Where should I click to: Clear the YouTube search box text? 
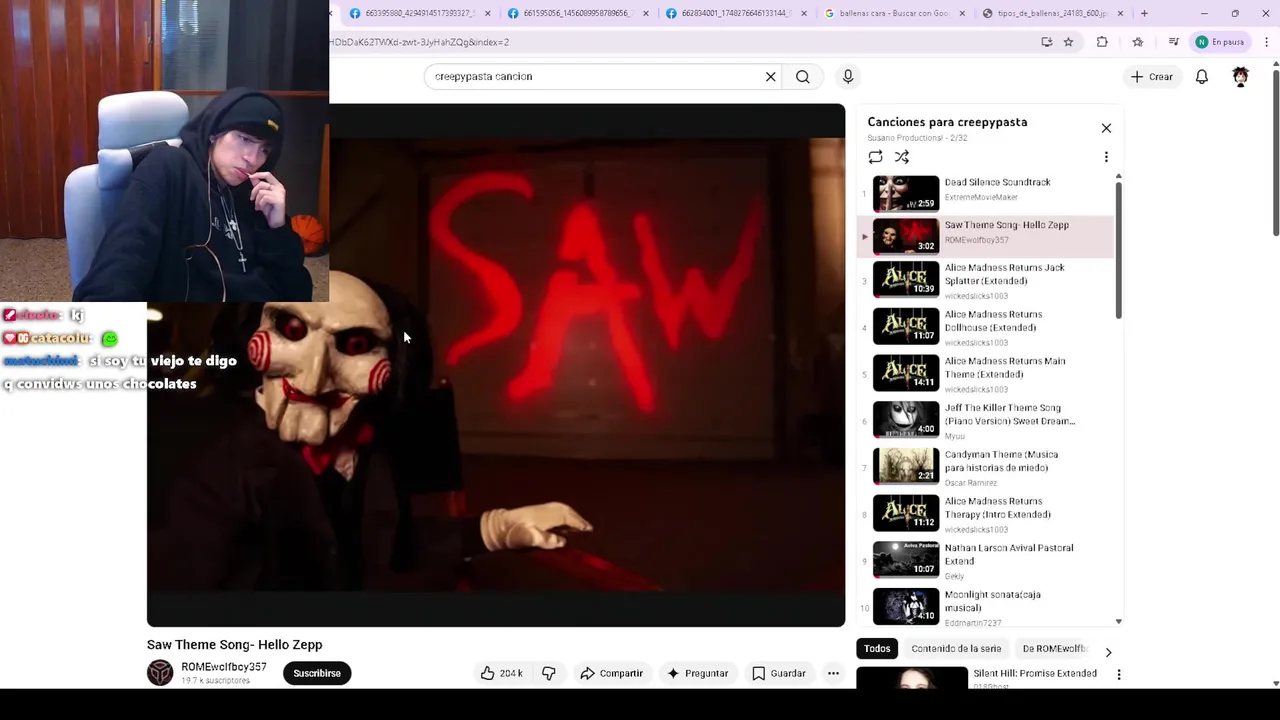tap(770, 76)
